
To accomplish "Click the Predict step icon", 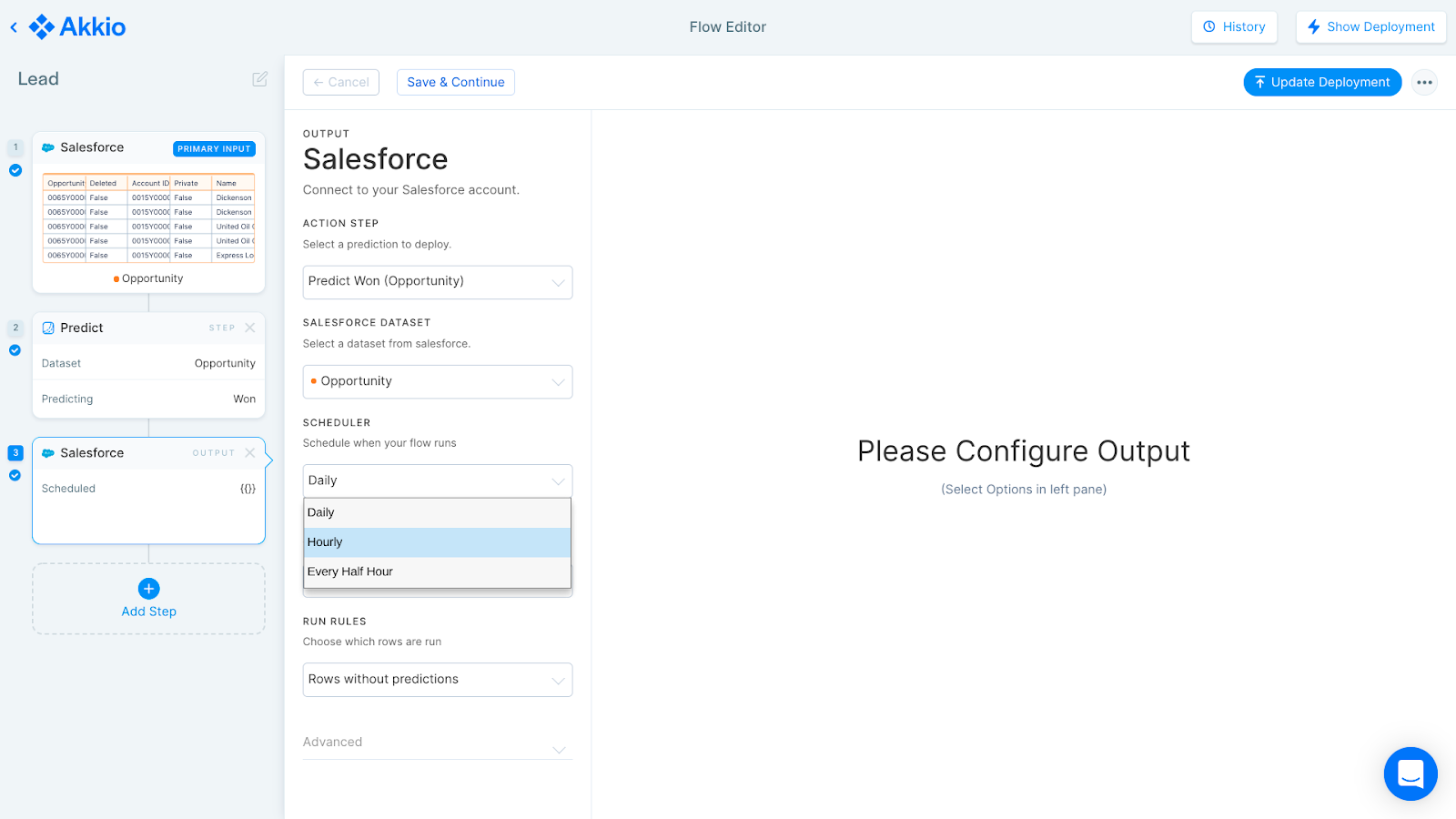I will [48, 328].
